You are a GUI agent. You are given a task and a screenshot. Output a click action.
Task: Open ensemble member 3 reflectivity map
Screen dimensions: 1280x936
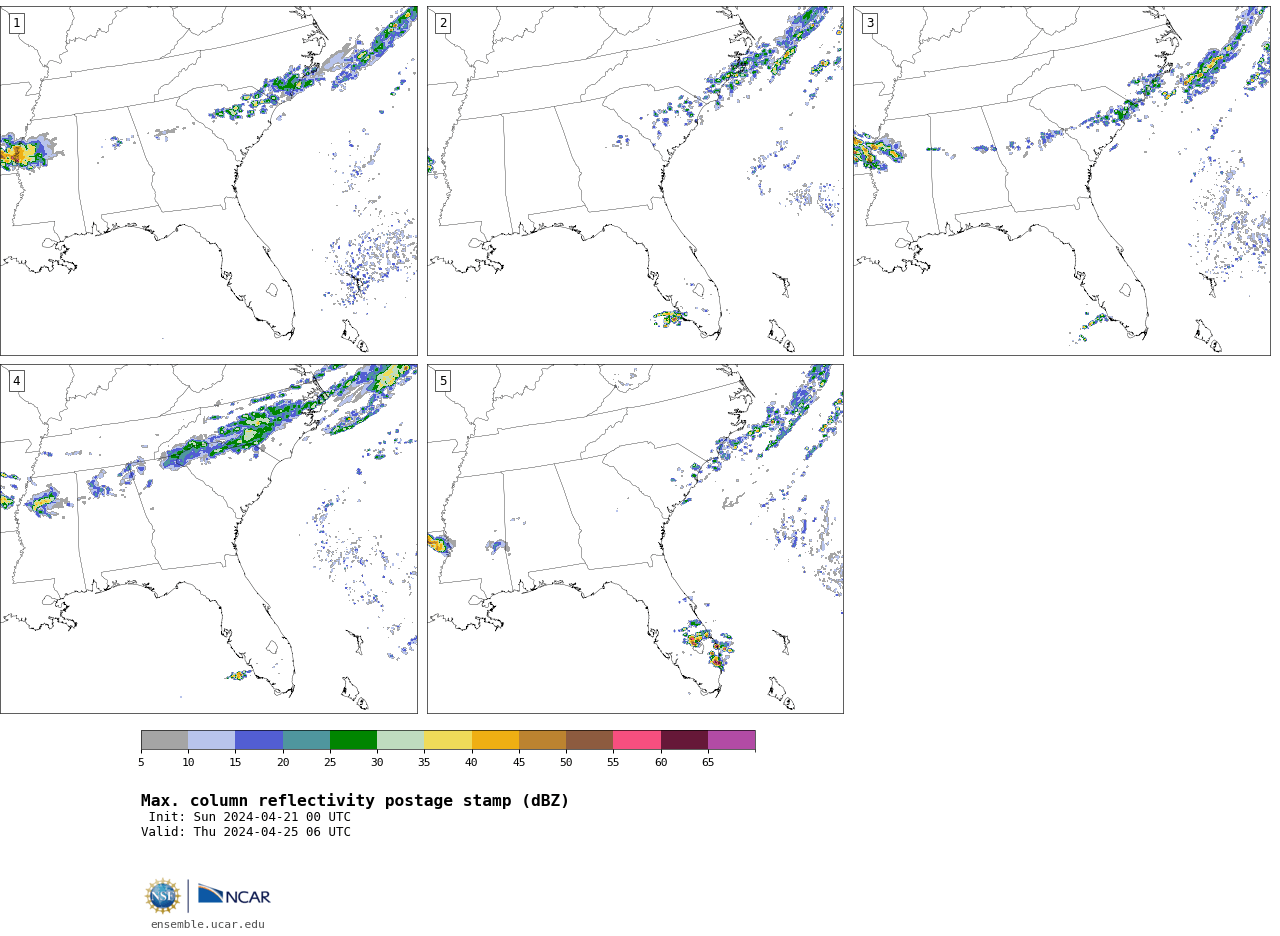point(1062,181)
